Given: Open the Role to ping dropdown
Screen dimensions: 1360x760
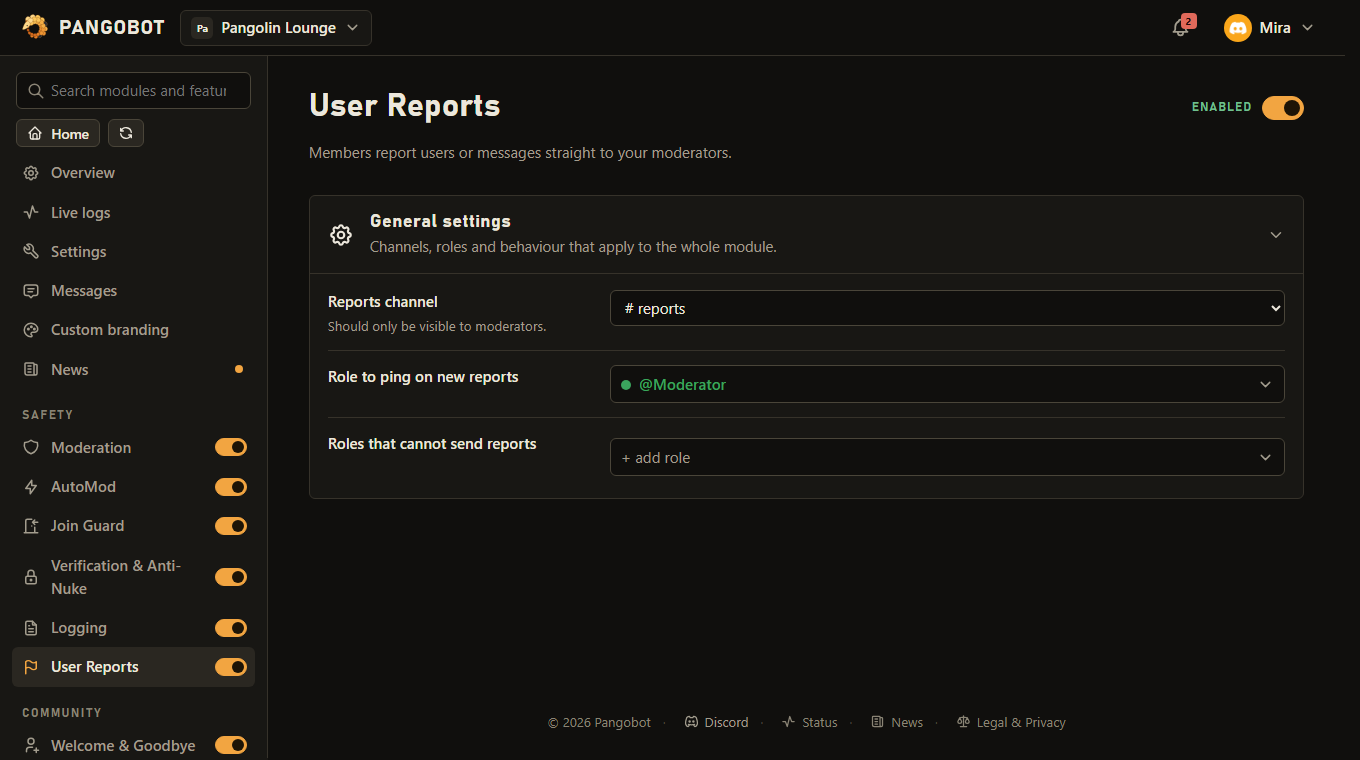Looking at the screenshot, I should pyautogui.click(x=947, y=384).
